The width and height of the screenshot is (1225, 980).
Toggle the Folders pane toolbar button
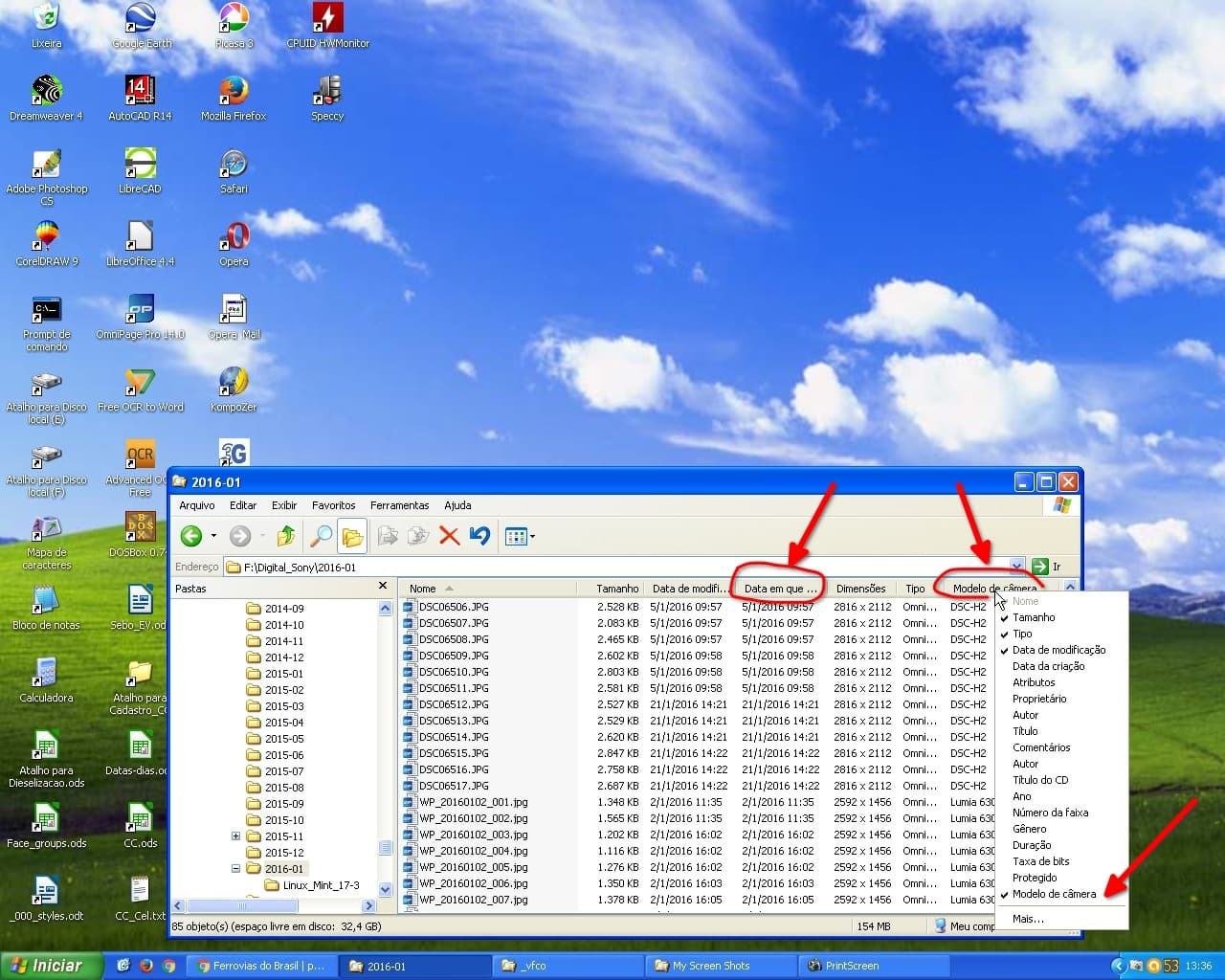(352, 536)
